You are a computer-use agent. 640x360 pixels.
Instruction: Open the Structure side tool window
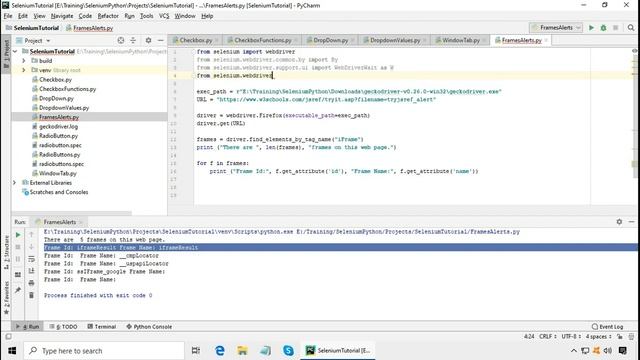(x=6, y=253)
